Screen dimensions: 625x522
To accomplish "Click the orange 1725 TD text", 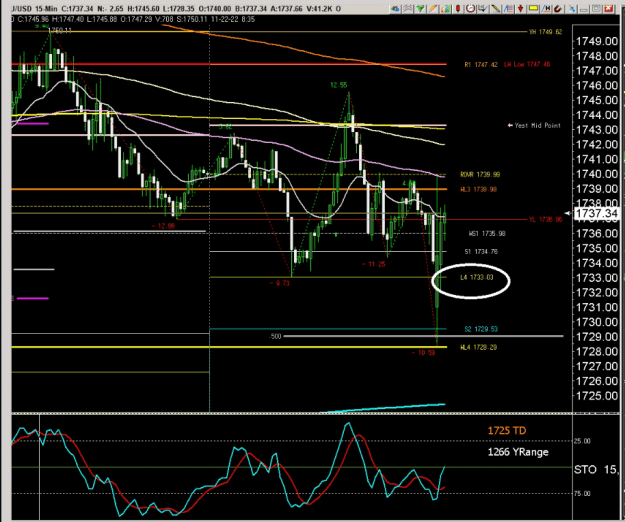I will point(507,431).
